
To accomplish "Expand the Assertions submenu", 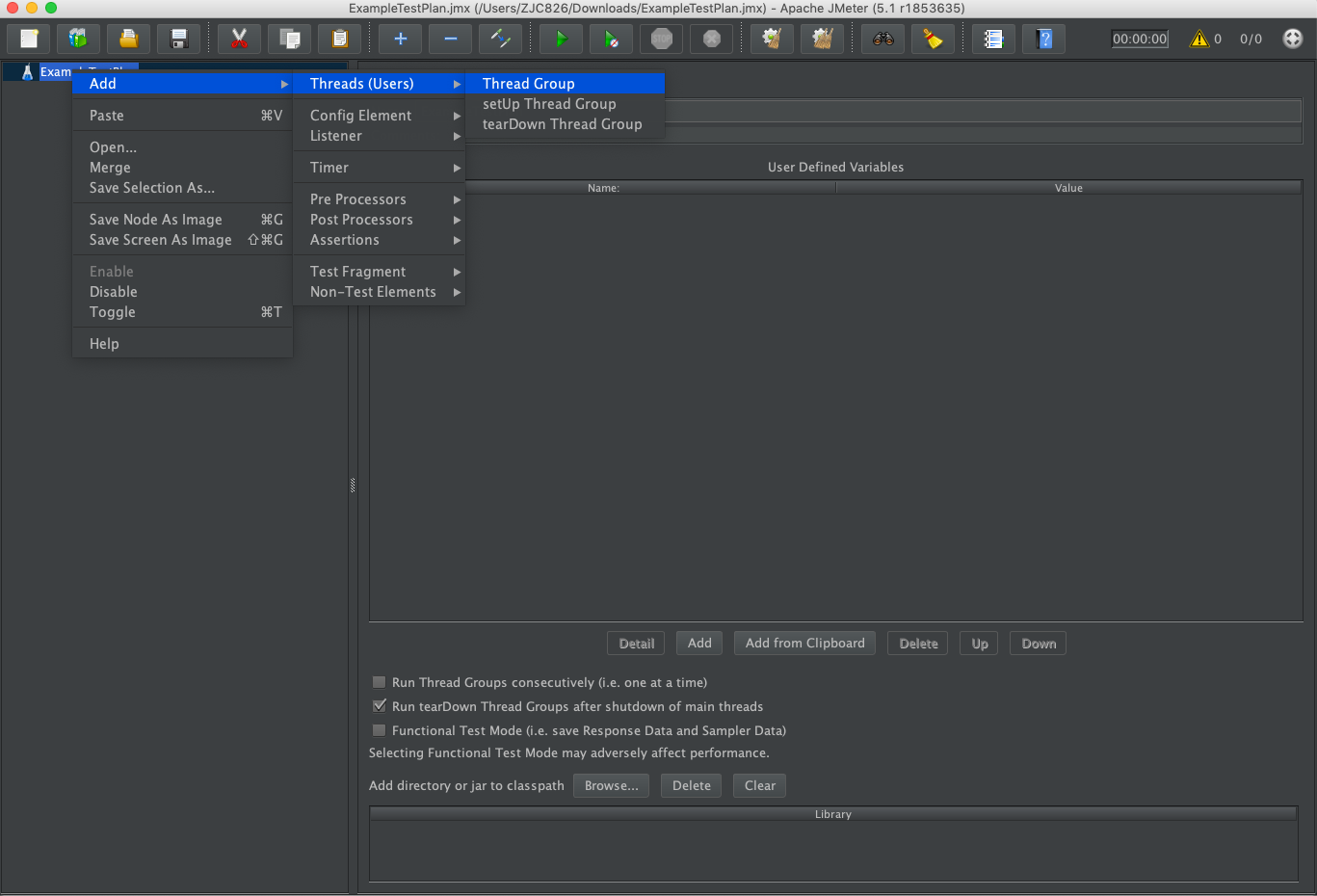I will 379,240.
